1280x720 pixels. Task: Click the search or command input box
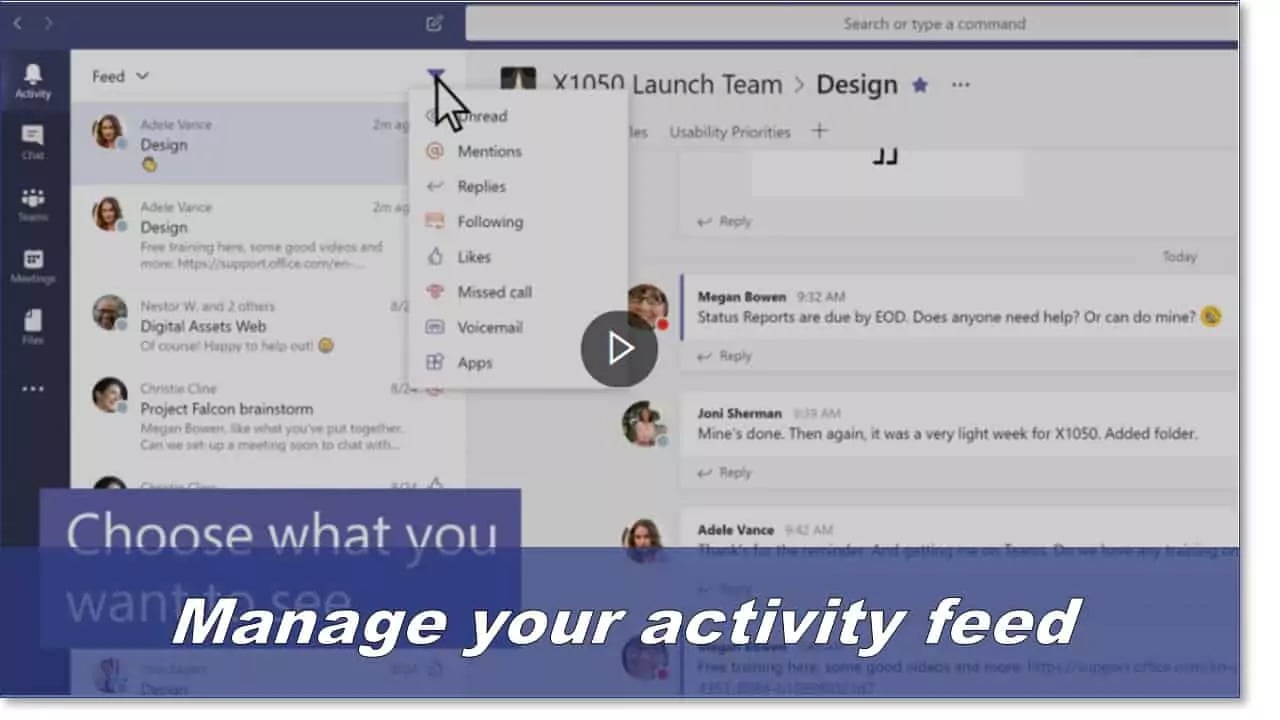click(x=850, y=23)
